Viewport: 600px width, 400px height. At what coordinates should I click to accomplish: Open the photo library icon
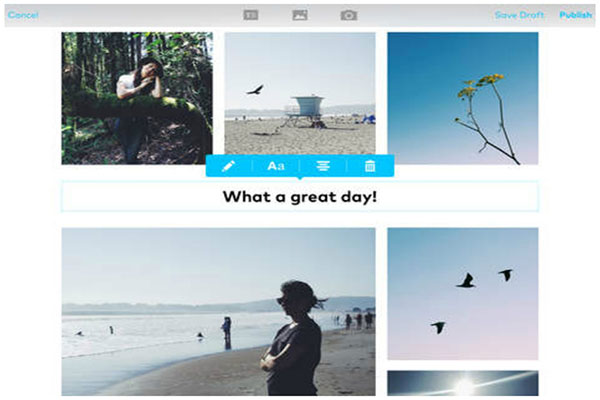coord(300,15)
